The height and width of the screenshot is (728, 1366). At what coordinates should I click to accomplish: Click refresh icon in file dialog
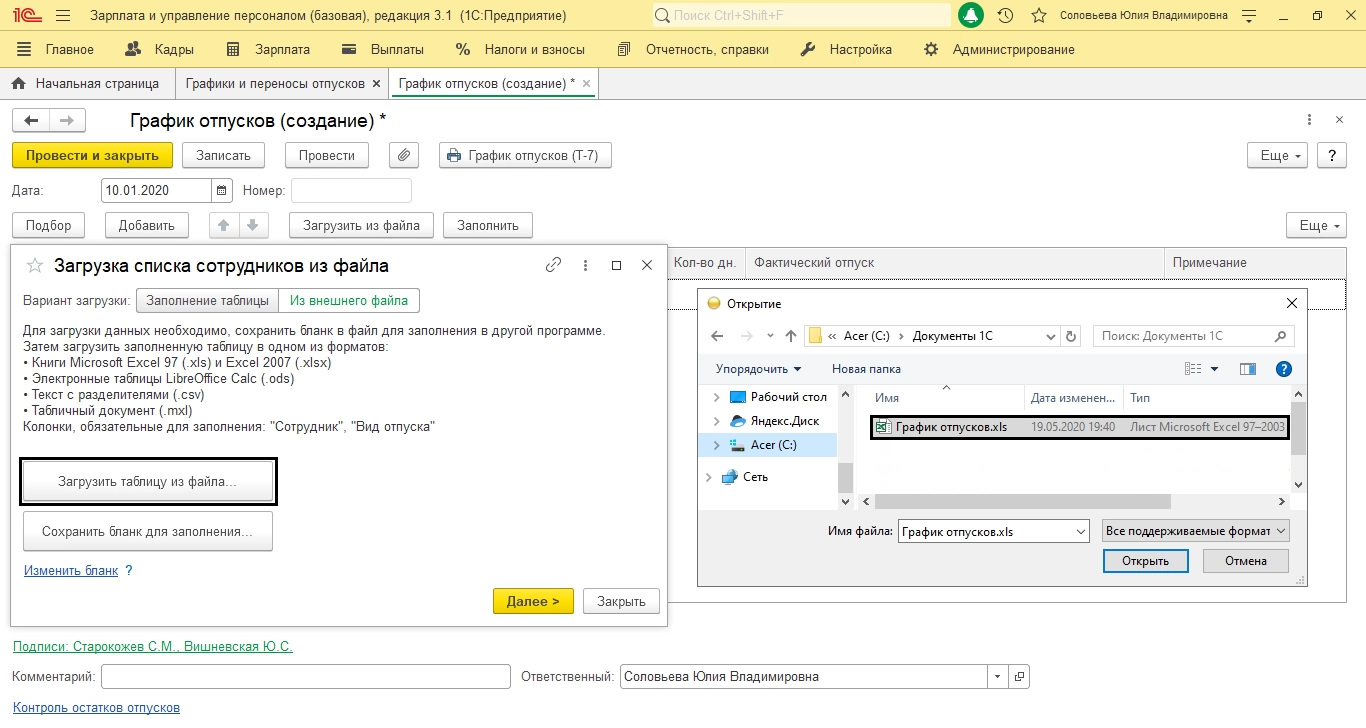tap(1071, 336)
